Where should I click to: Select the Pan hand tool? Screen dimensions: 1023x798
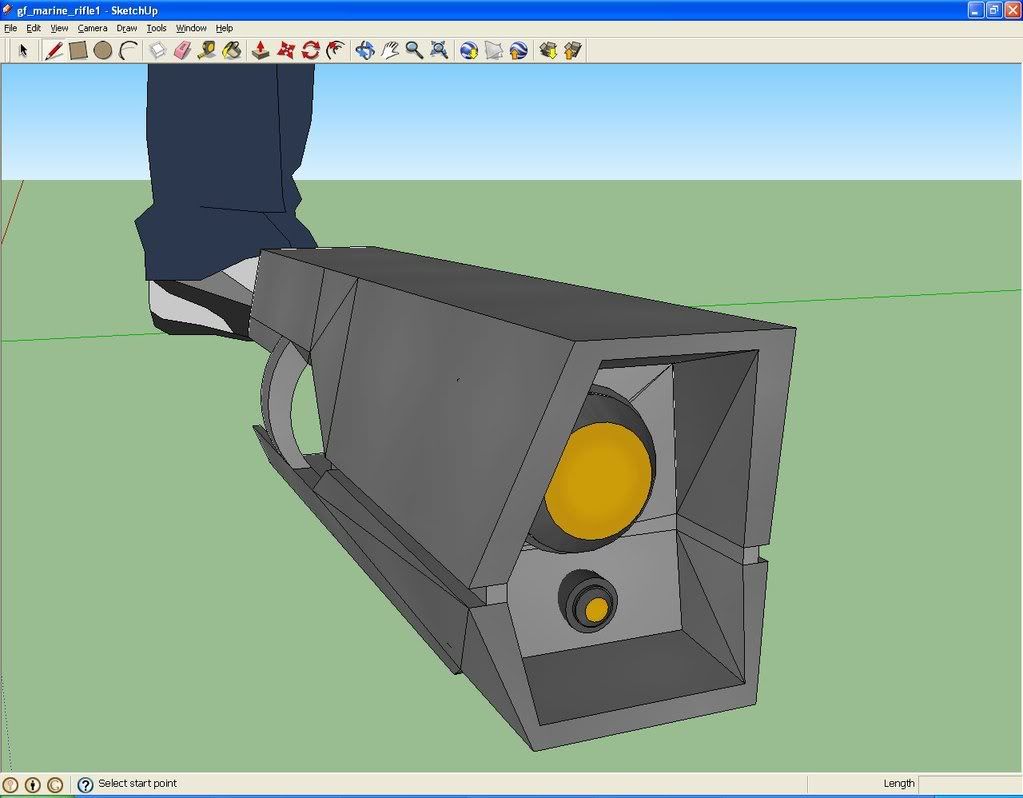(389, 50)
